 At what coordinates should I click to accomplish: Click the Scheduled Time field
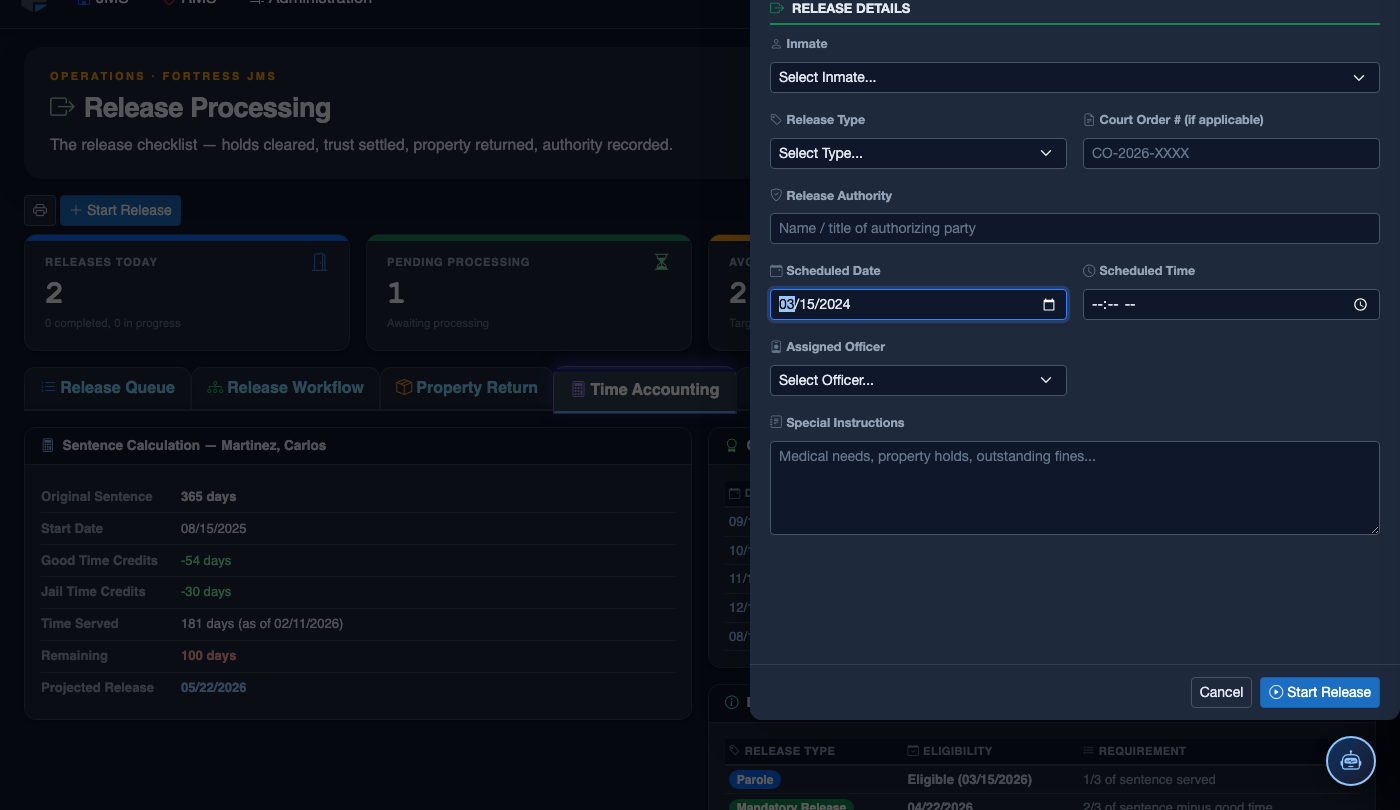(x=1231, y=304)
